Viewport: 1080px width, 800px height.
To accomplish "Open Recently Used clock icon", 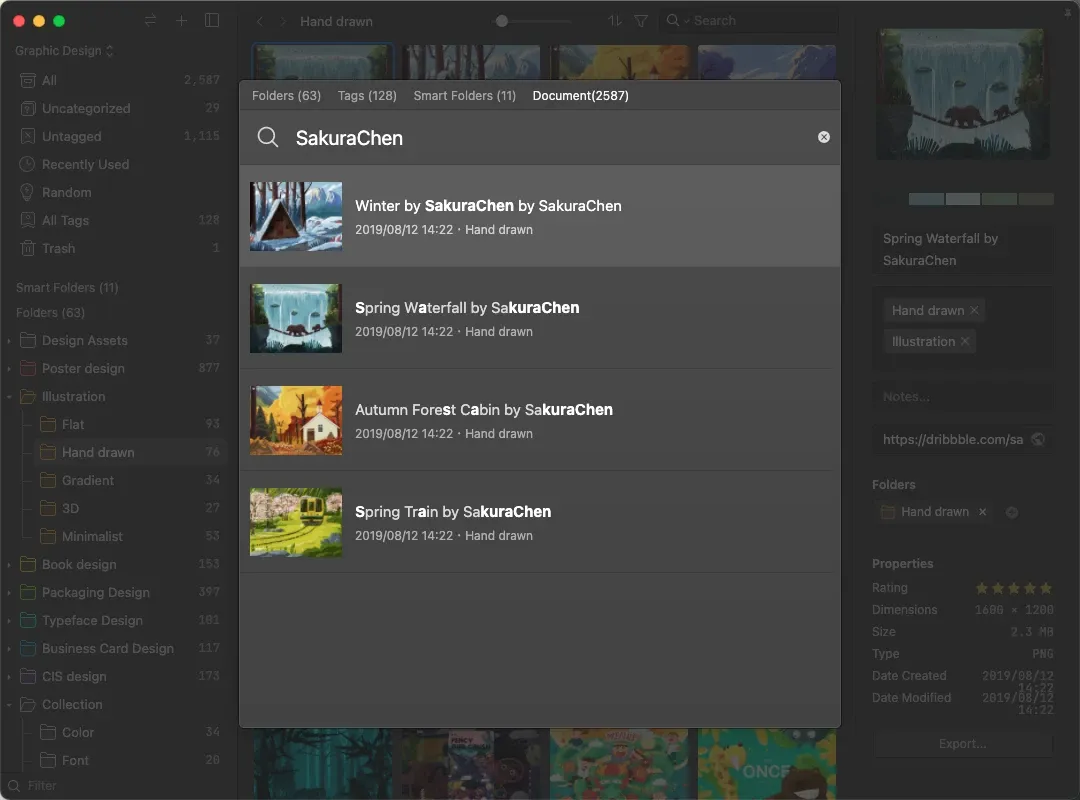I will pos(28,165).
